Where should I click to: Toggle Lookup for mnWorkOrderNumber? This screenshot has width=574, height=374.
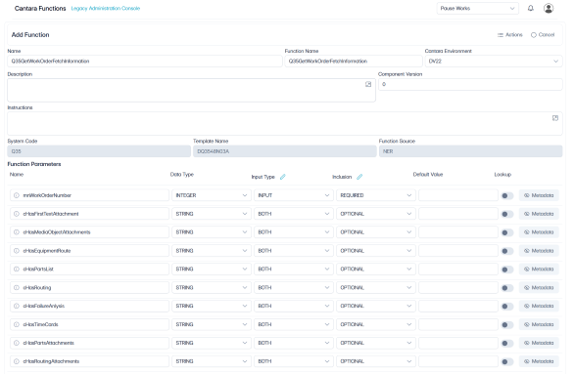tap(507, 195)
